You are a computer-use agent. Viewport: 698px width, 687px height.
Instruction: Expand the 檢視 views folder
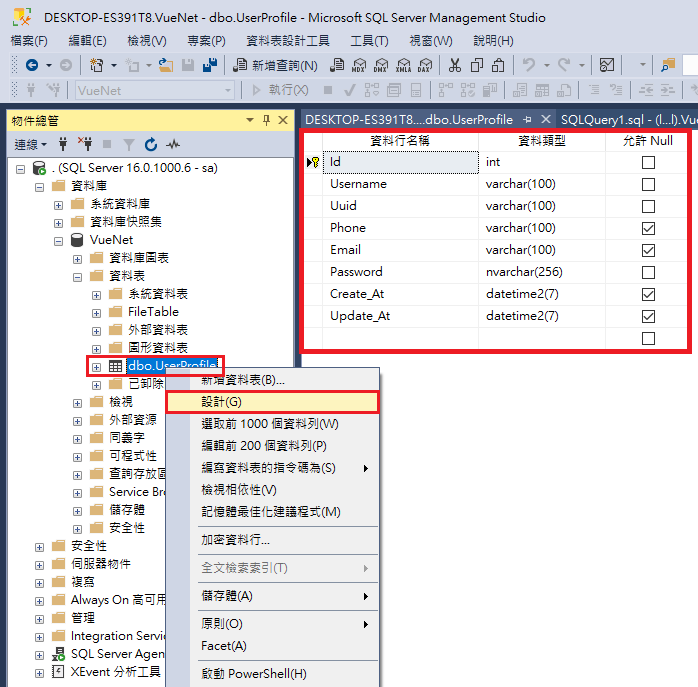coord(77,403)
